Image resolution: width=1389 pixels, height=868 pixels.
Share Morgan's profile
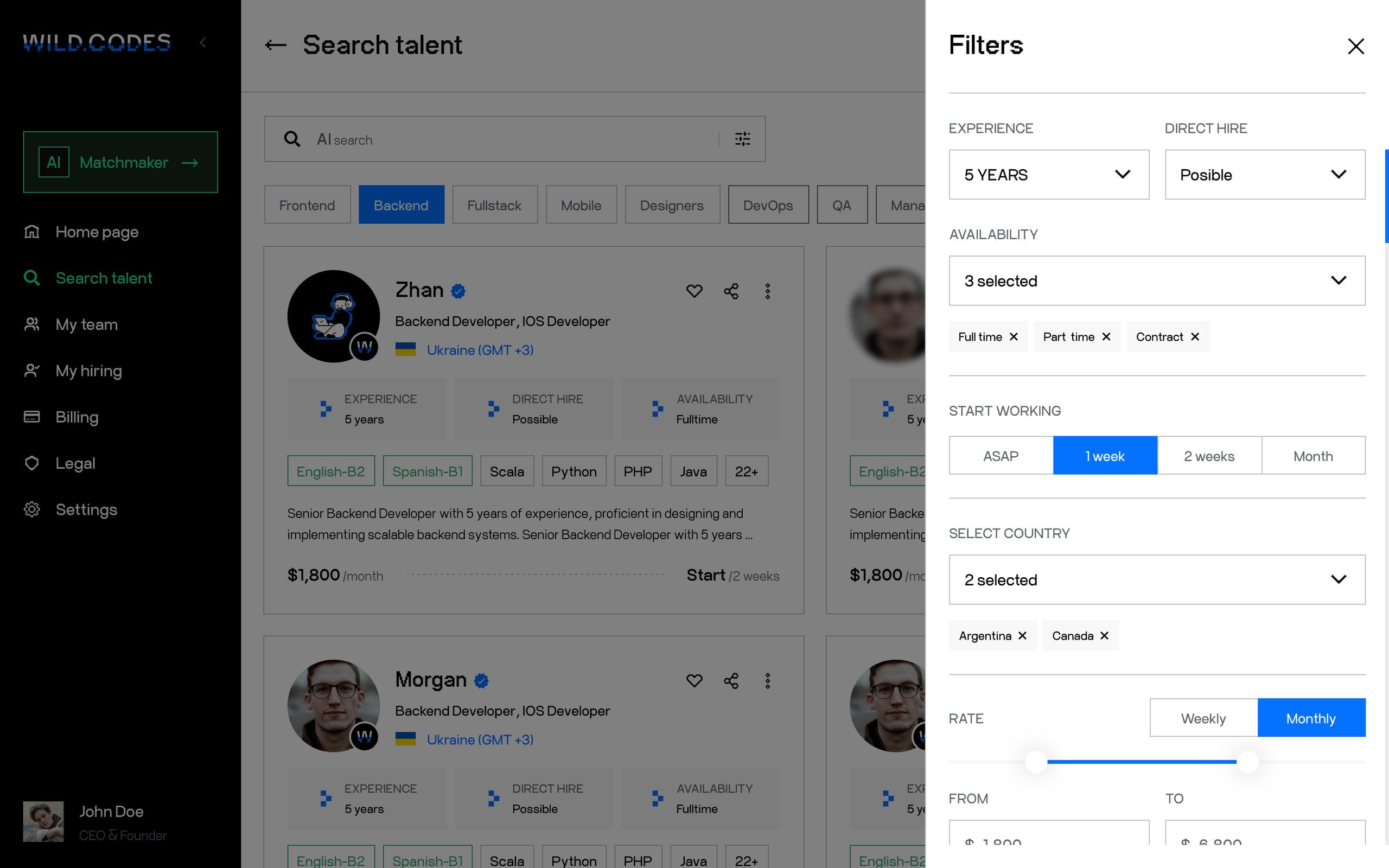pos(731,681)
